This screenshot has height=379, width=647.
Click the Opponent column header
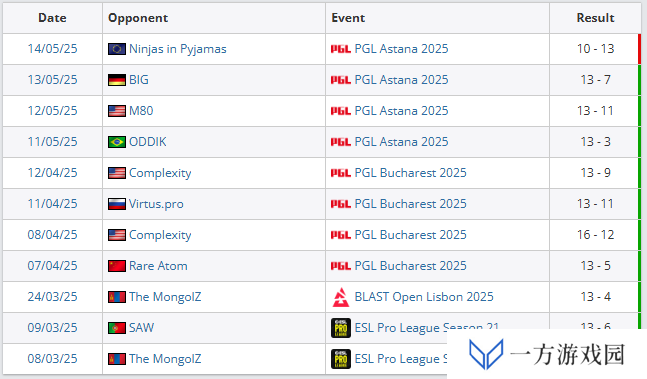(138, 18)
